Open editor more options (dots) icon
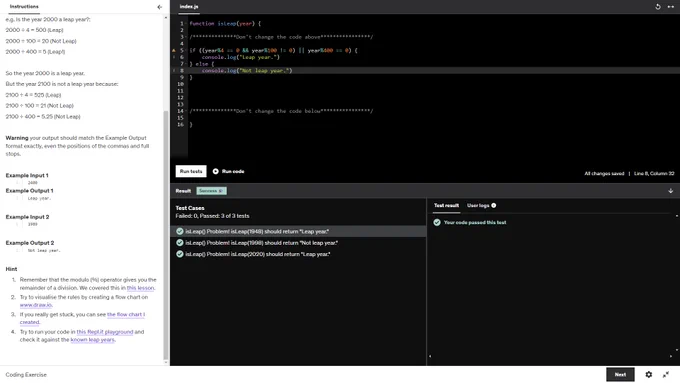680x383 pixels. click(670, 7)
